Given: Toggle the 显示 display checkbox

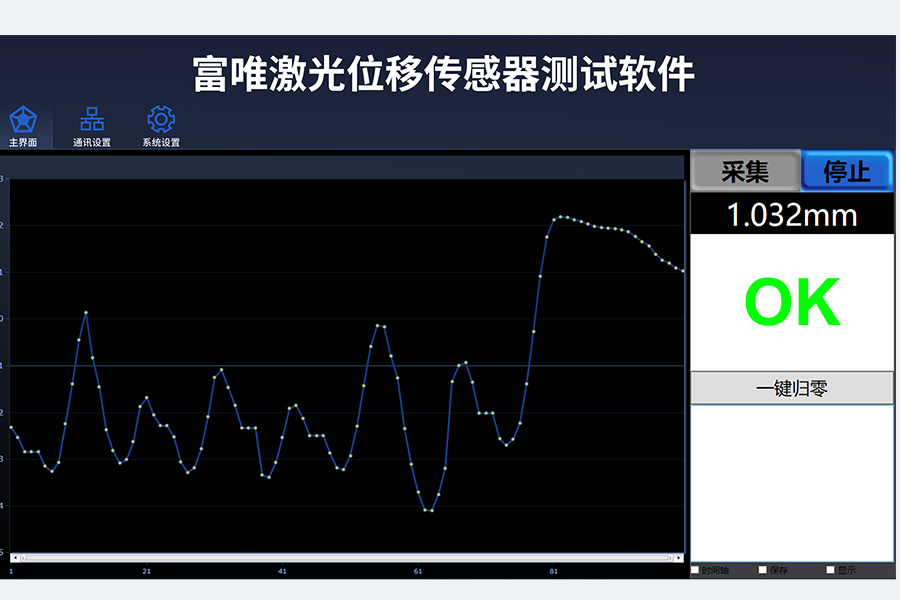Looking at the screenshot, I should (830, 570).
